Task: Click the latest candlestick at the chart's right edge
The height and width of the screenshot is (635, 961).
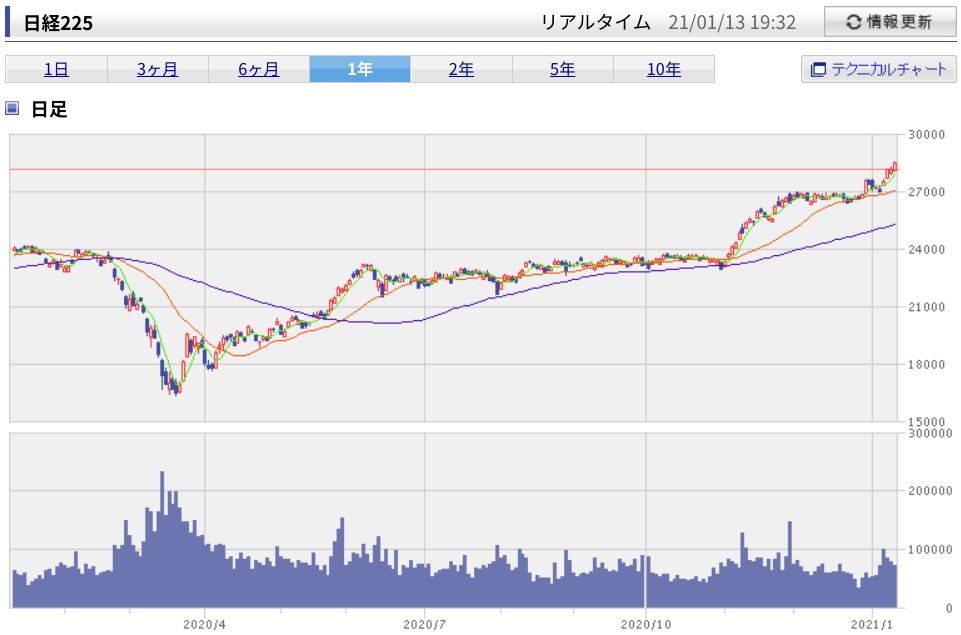Action: (895, 166)
